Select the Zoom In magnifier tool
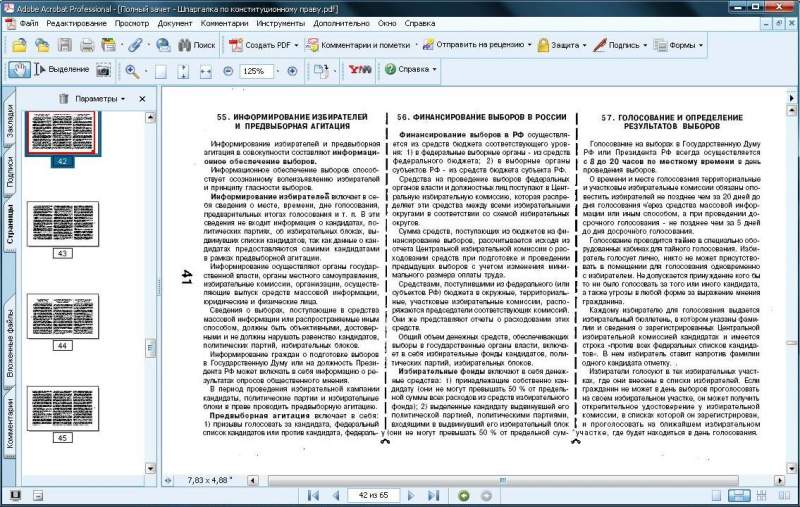The image size is (800, 507). pos(132,71)
